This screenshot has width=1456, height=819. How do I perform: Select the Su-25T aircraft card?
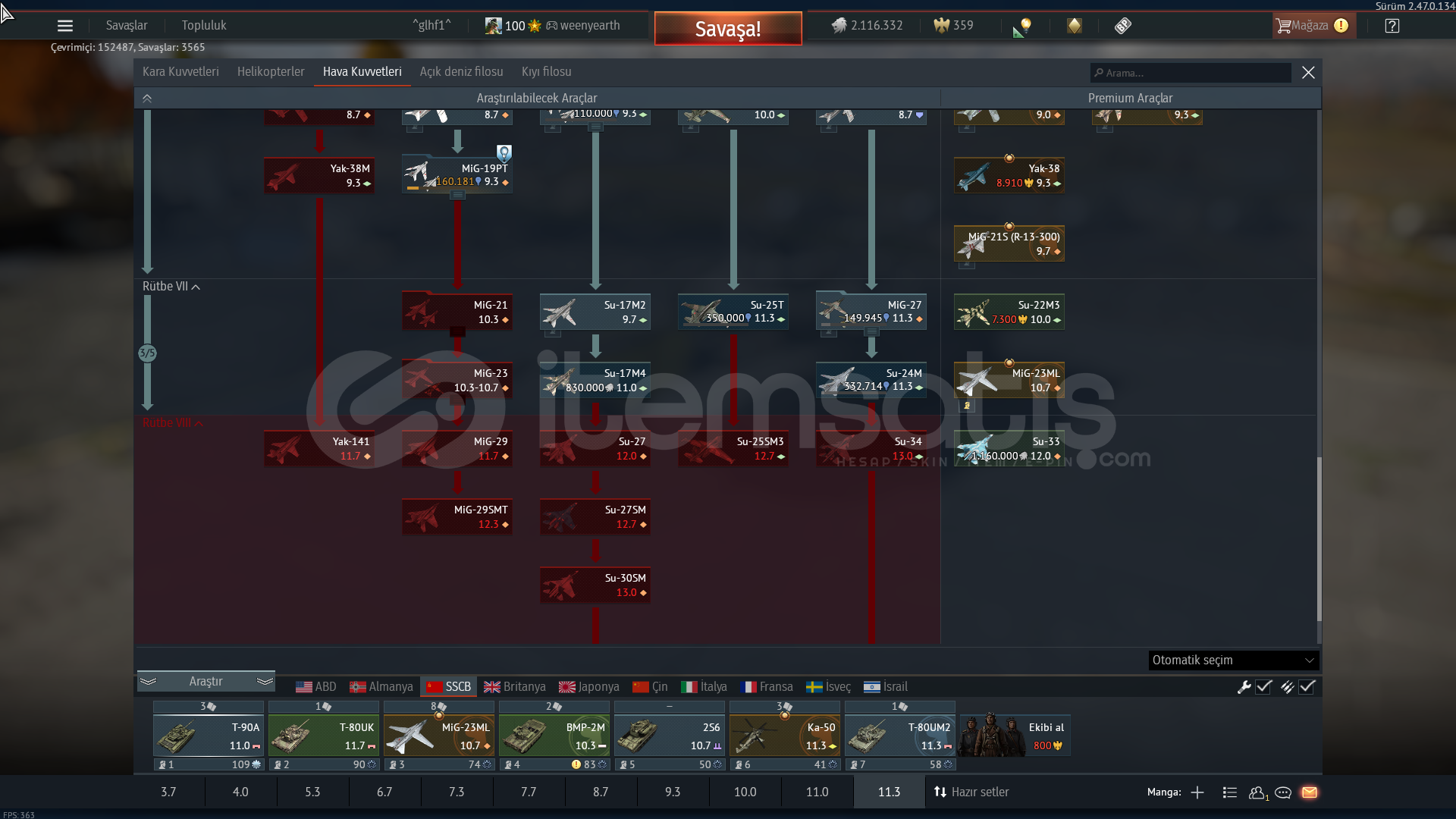point(733,312)
